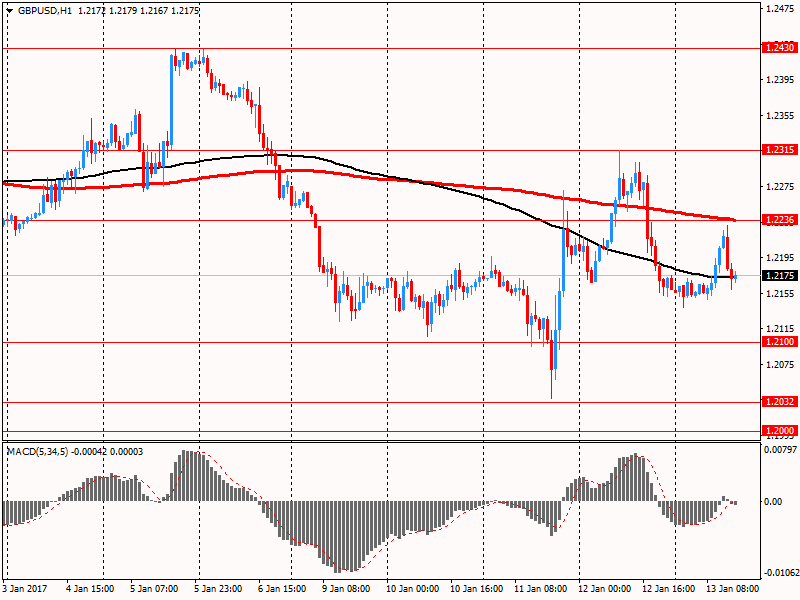Click the 12 Jan 16:00 time label
The image size is (800, 600).
[x=669, y=588]
